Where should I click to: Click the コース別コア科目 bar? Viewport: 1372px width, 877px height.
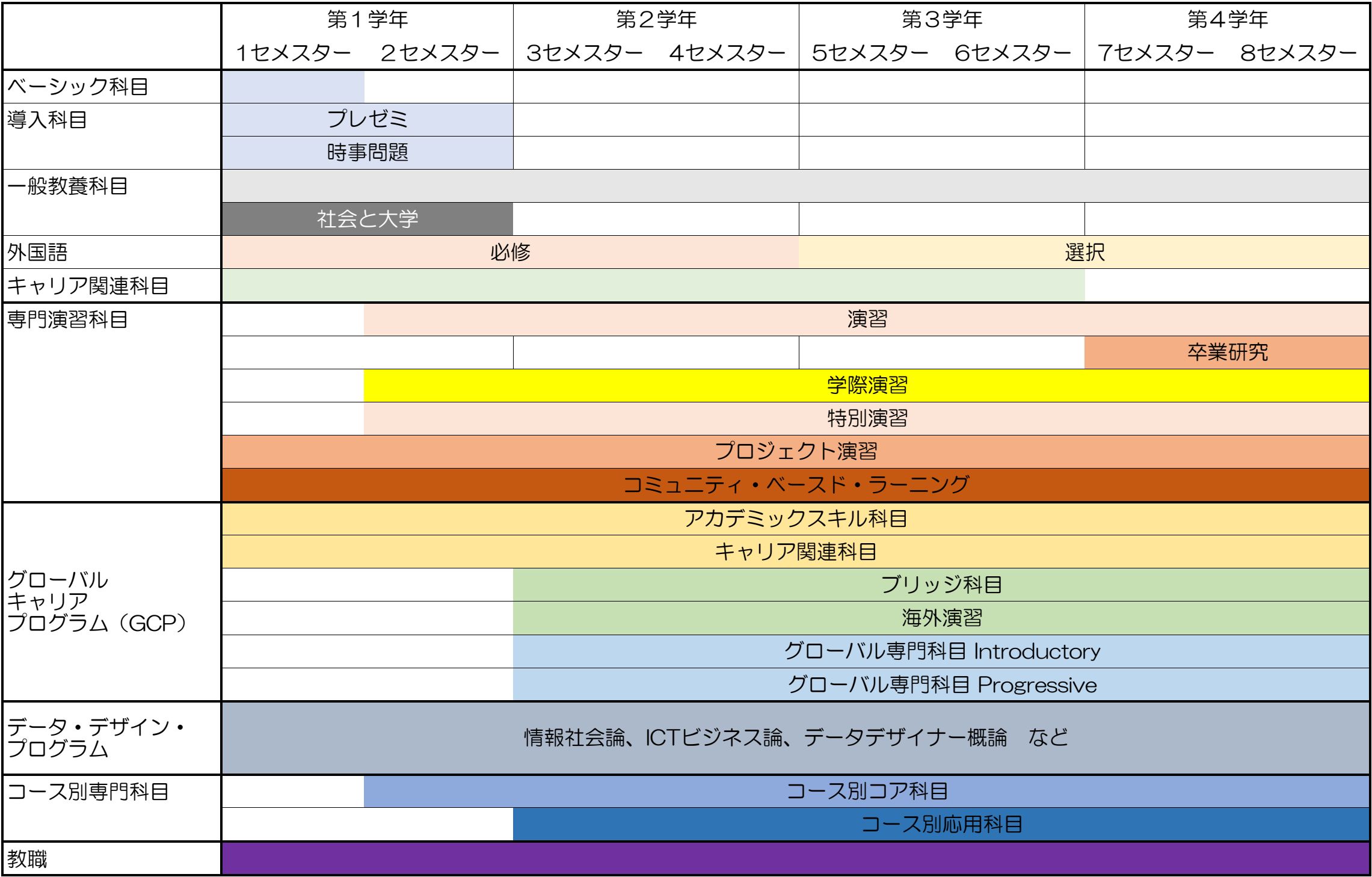[866, 791]
